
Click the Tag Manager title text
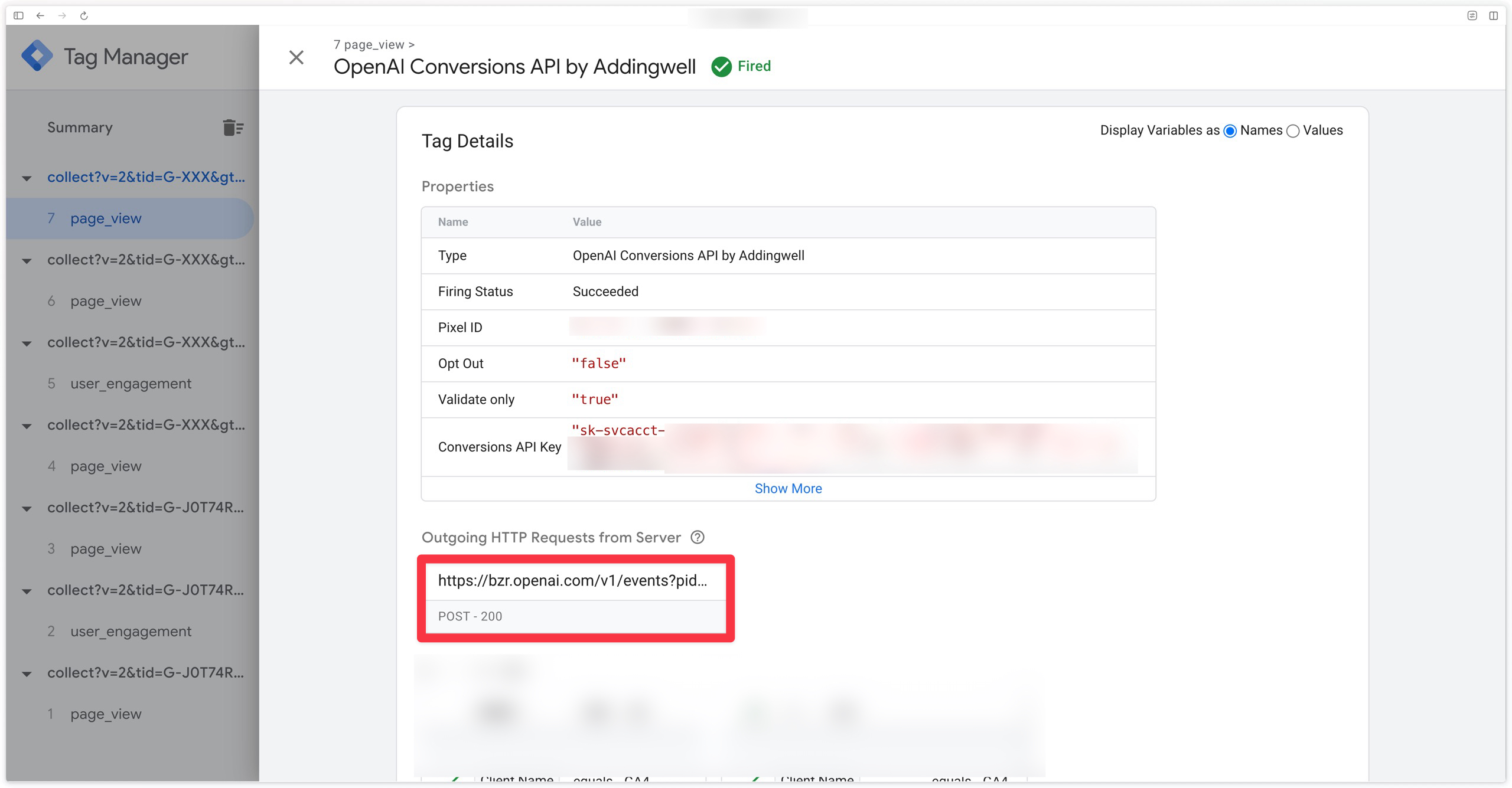pyautogui.click(x=126, y=57)
